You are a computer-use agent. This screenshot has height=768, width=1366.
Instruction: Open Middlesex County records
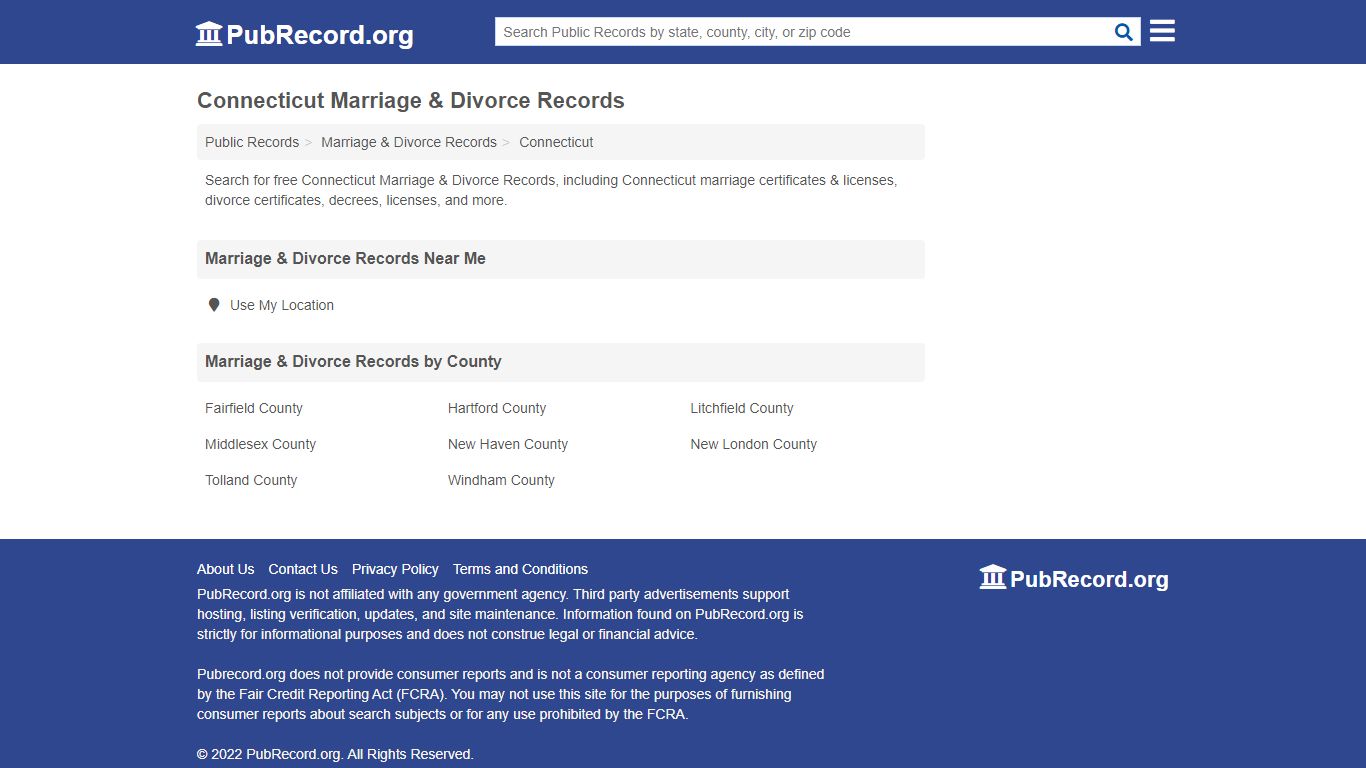click(x=260, y=444)
